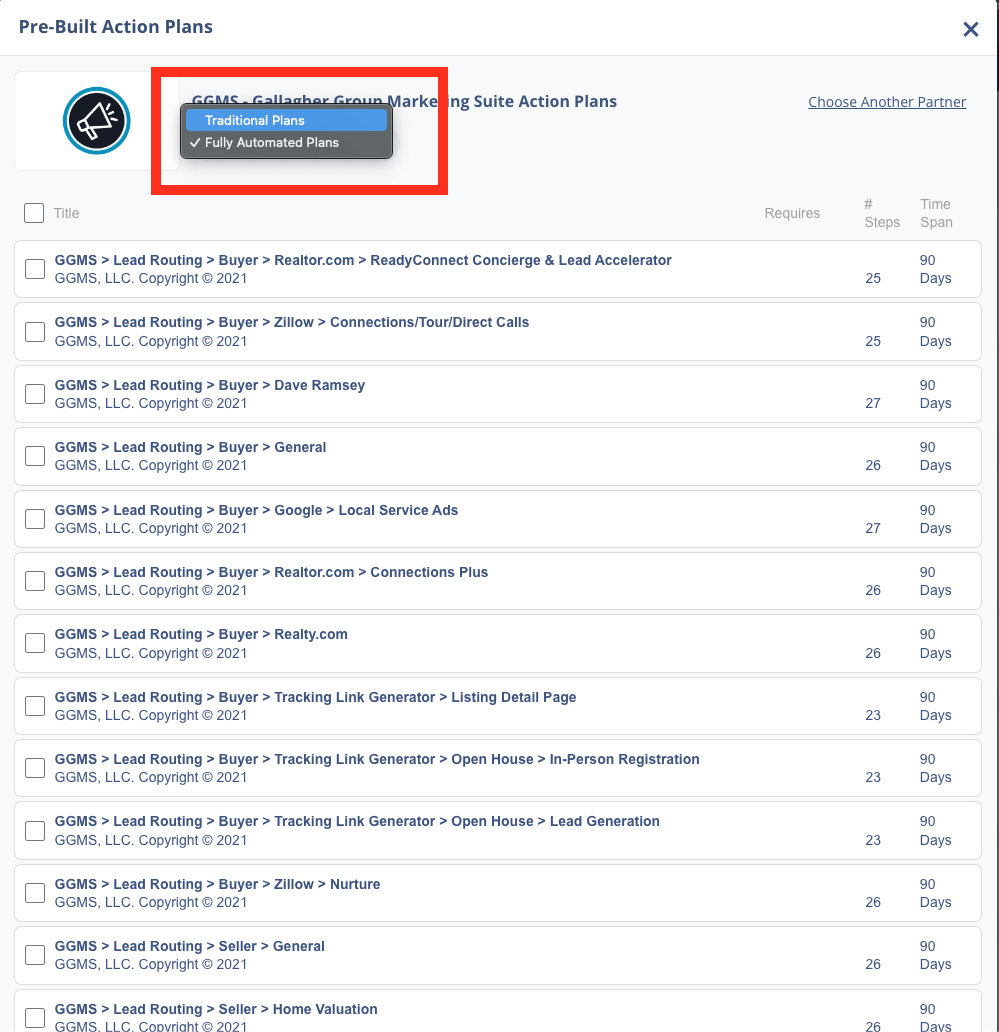Viewport: 999px width, 1032px height.
Task: Check the Listing Detail Page plan checkbox
Action: coord(35,706)
